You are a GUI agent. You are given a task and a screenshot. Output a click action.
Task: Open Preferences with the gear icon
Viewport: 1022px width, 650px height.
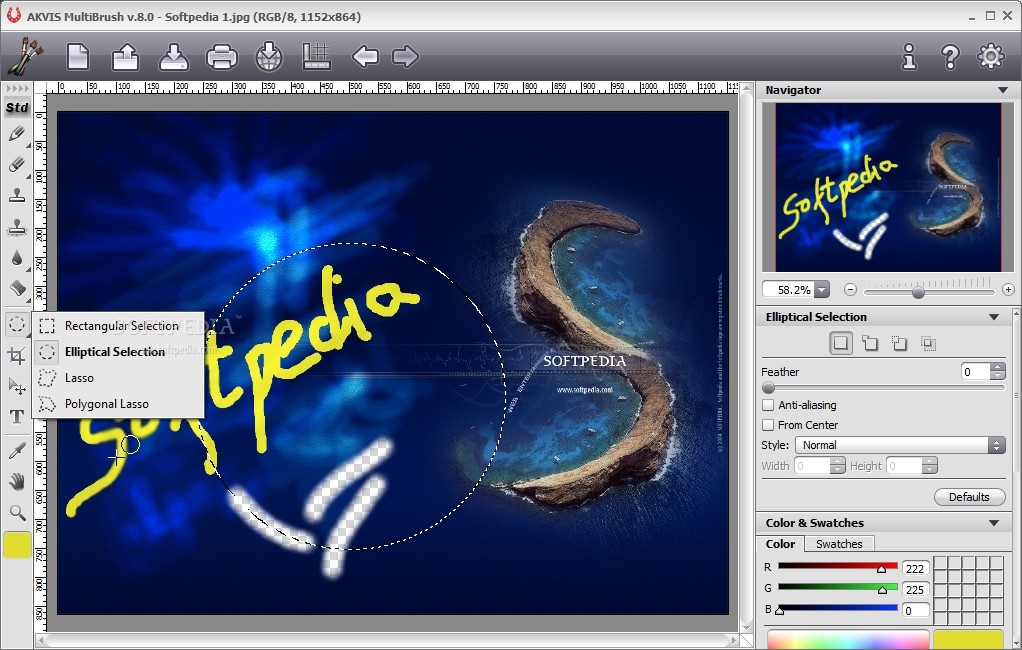point(991,56)
